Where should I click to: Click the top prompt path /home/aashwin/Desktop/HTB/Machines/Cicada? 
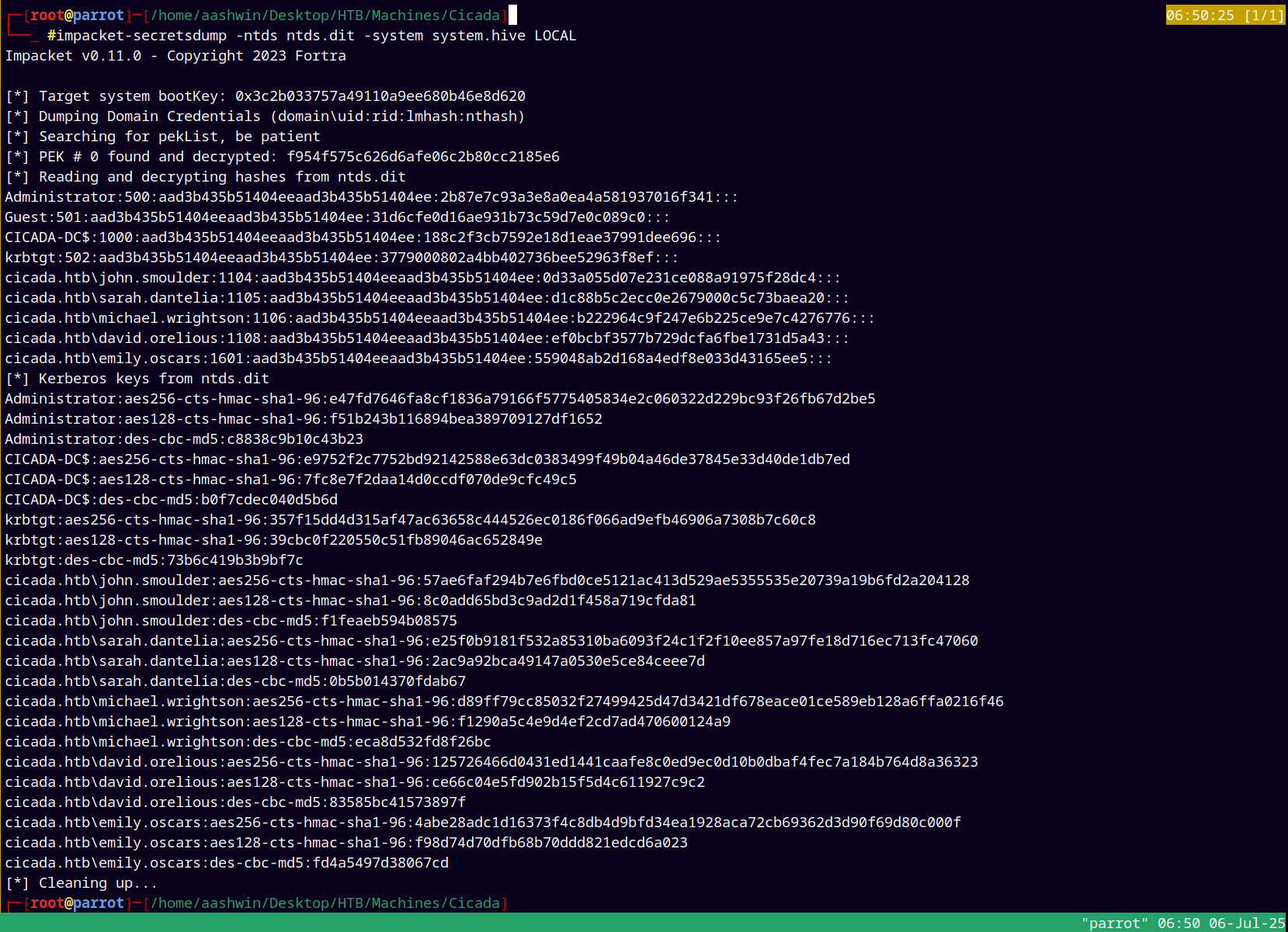325,16
